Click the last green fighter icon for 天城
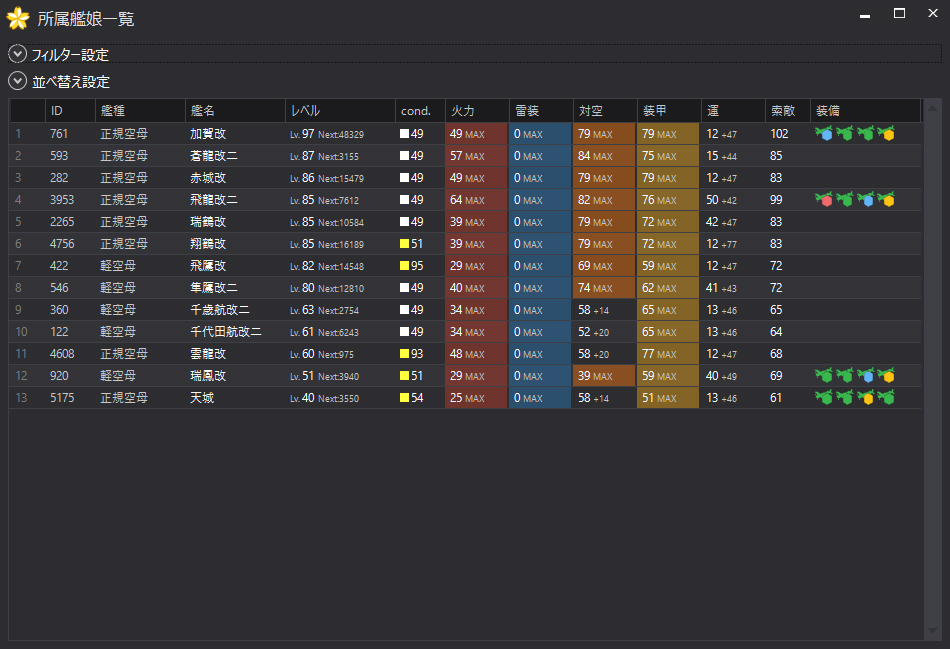 (886, 398)
